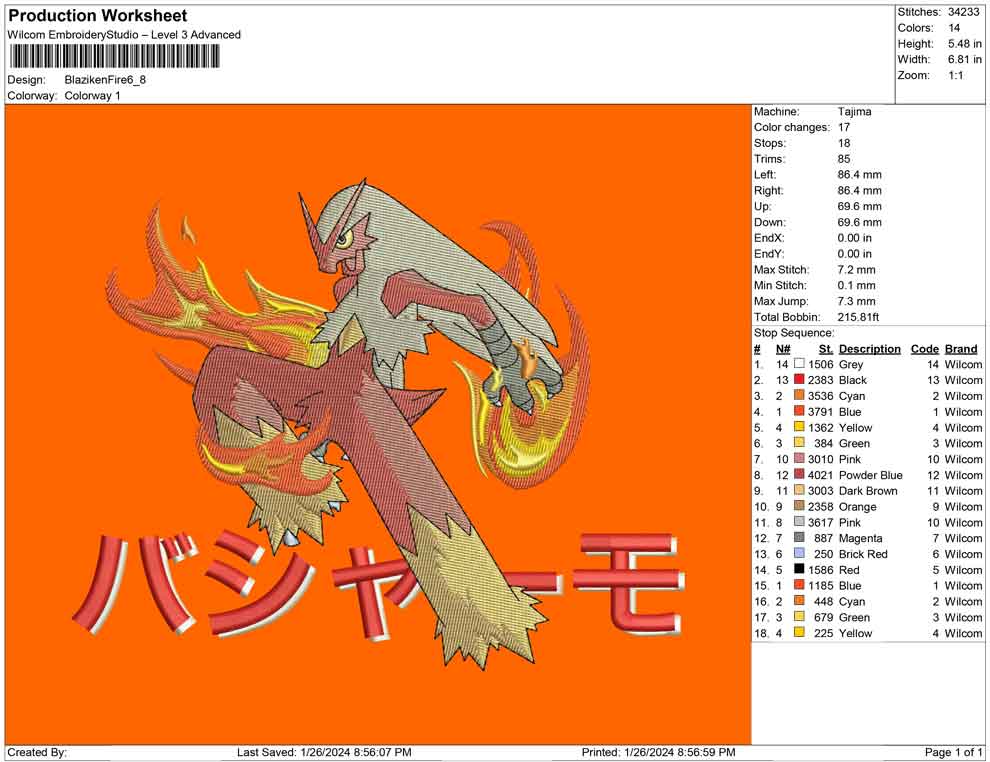Pick the swatch for 887 Magenta
990x762 pixels.
click(799, 537)
